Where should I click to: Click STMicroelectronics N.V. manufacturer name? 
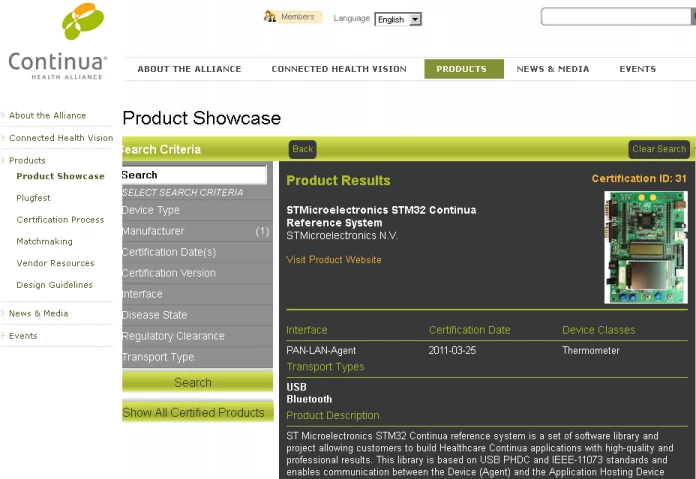click(x=342, y=236)
